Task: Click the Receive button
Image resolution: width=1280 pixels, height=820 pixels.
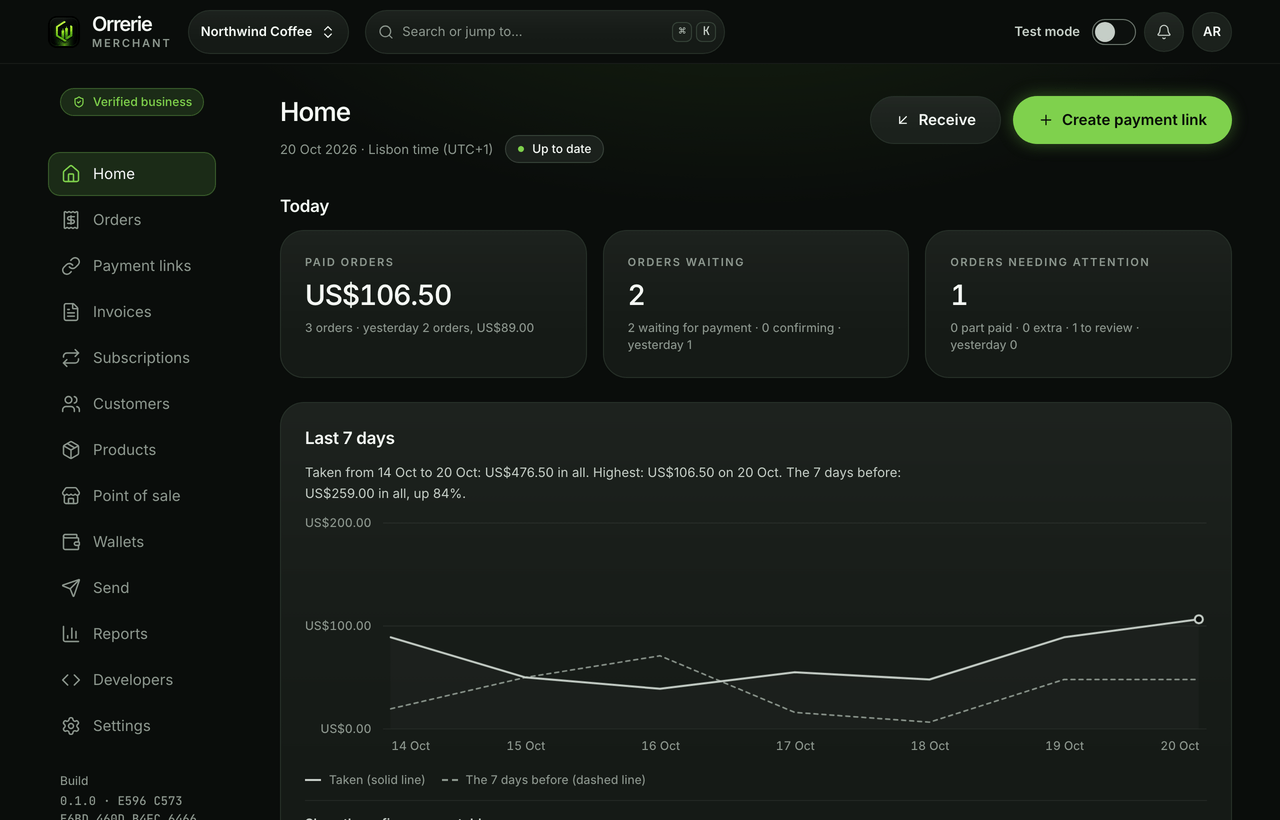Action: [x=935, y=120]
